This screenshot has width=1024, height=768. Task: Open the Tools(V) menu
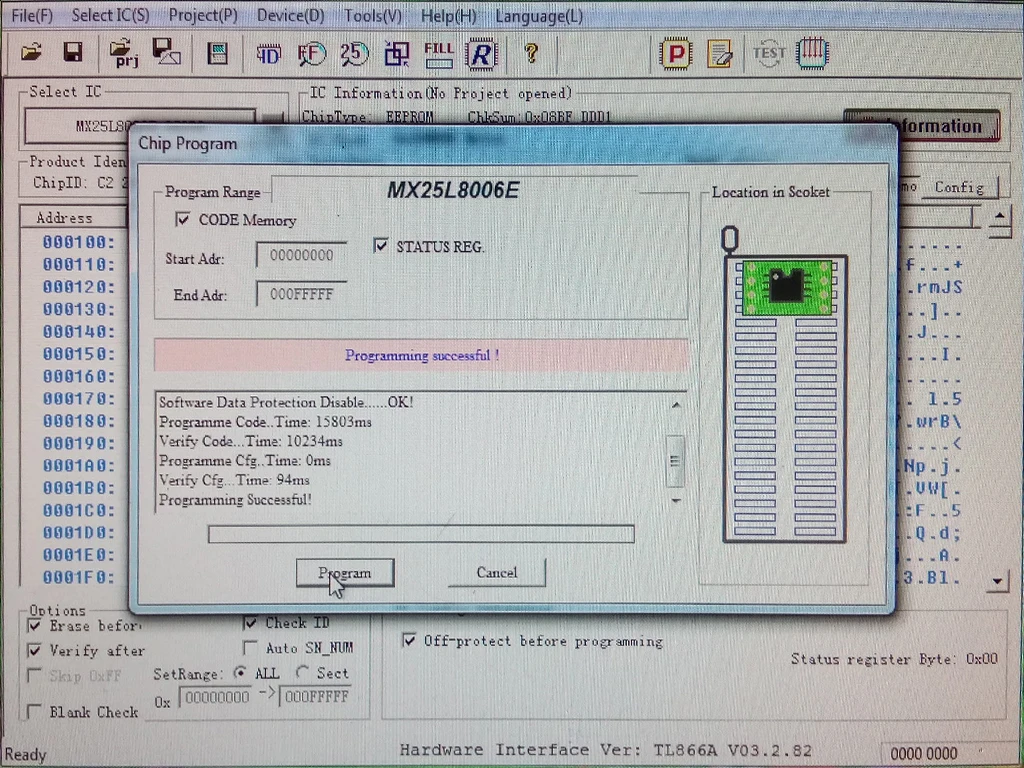[x=373, y=16]
